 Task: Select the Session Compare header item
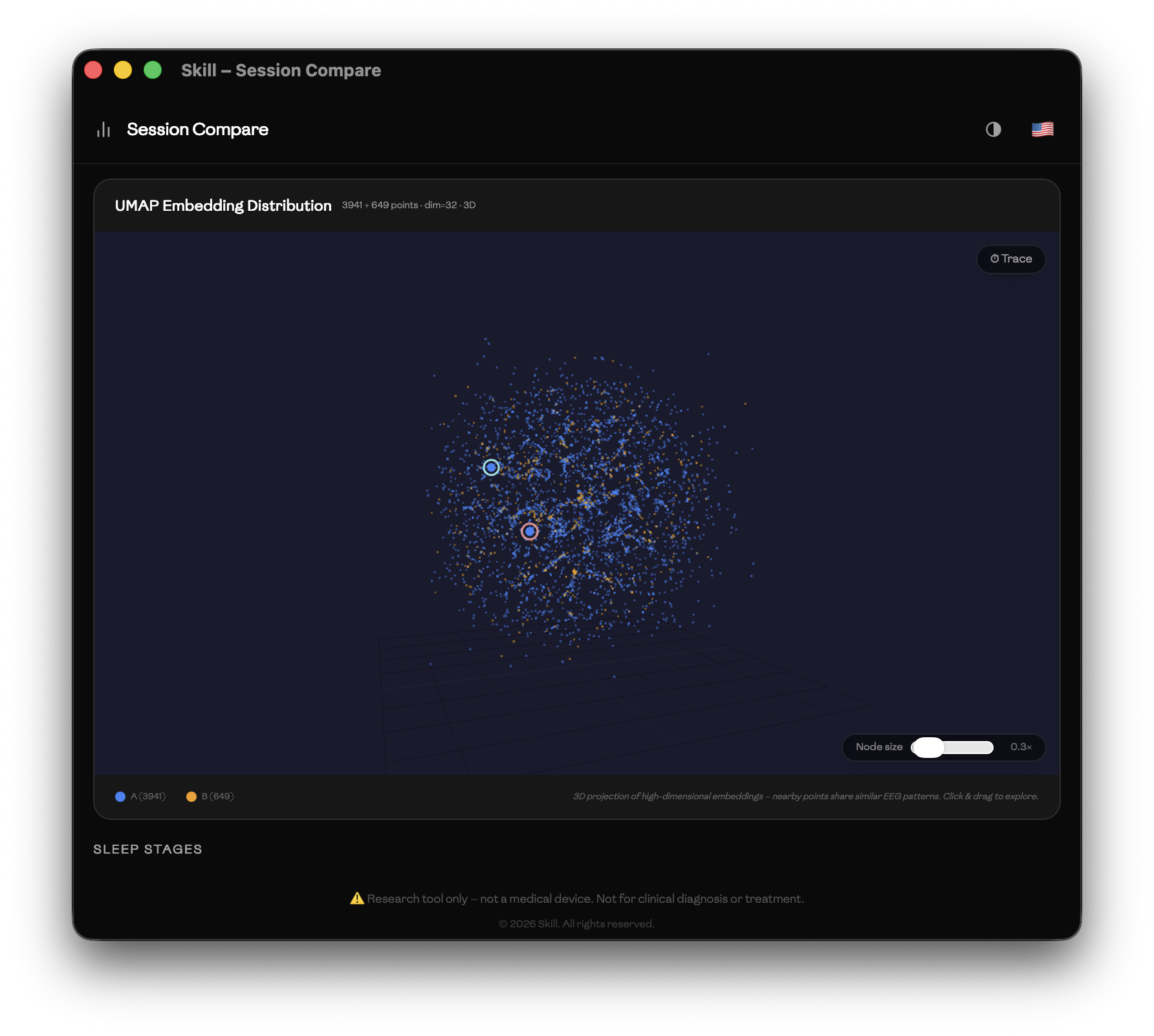click(x=198, y=129)
